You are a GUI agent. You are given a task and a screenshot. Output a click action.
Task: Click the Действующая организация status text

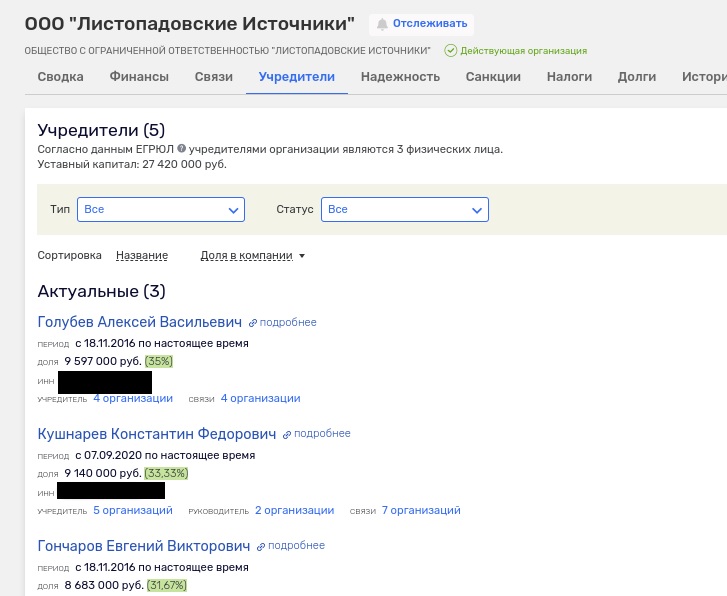[x=523, y=51]
